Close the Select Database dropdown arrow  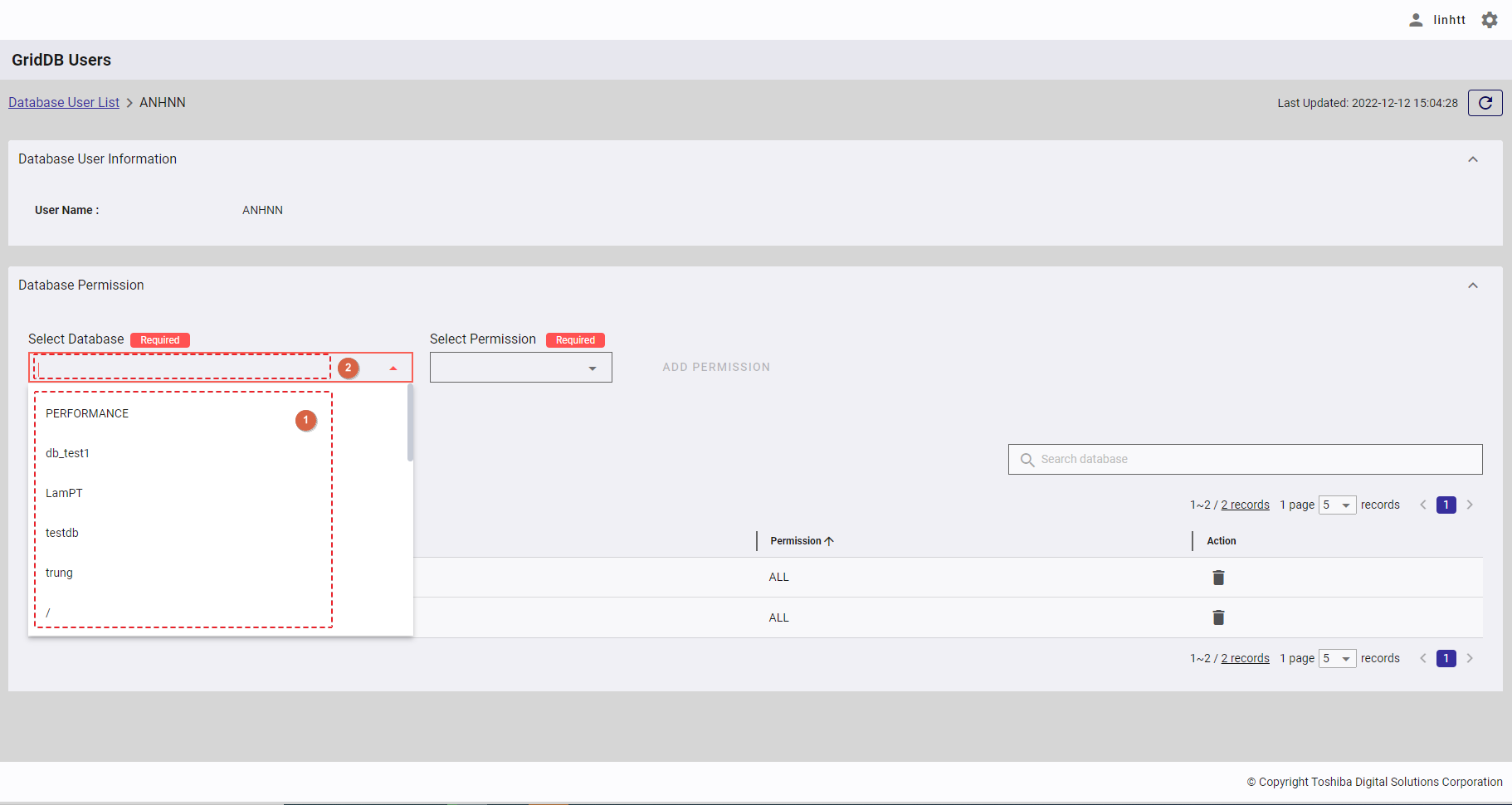click(x=393, y=368)
